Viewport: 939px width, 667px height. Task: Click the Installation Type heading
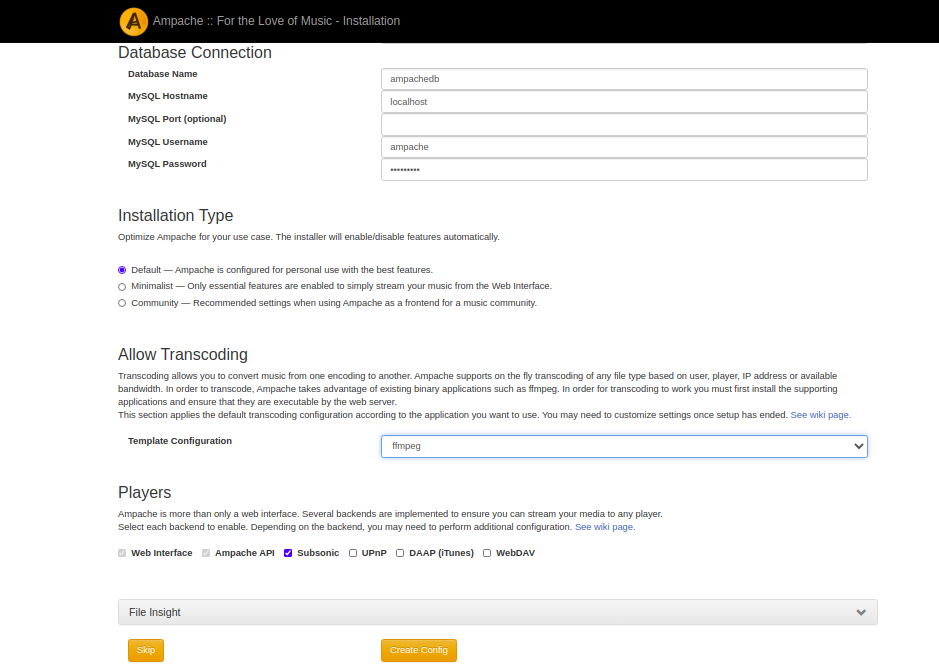coord(175,216)
